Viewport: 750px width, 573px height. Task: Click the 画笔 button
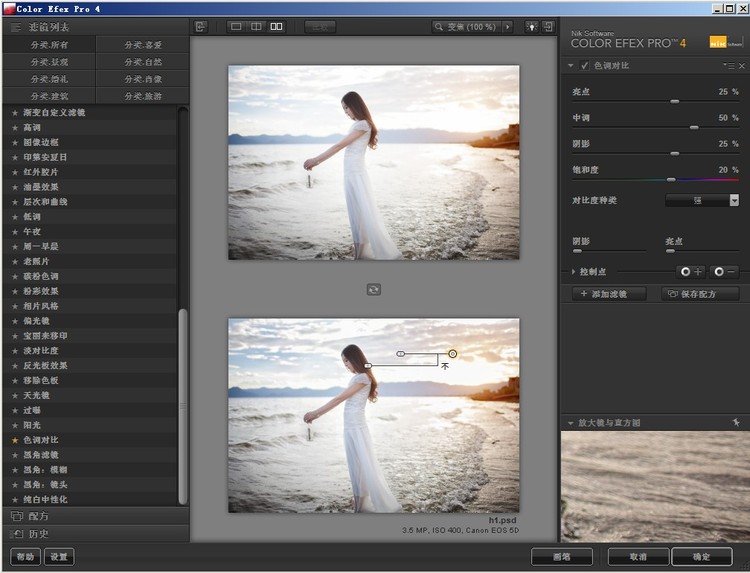pyautogui.click(x=562, y=557)
